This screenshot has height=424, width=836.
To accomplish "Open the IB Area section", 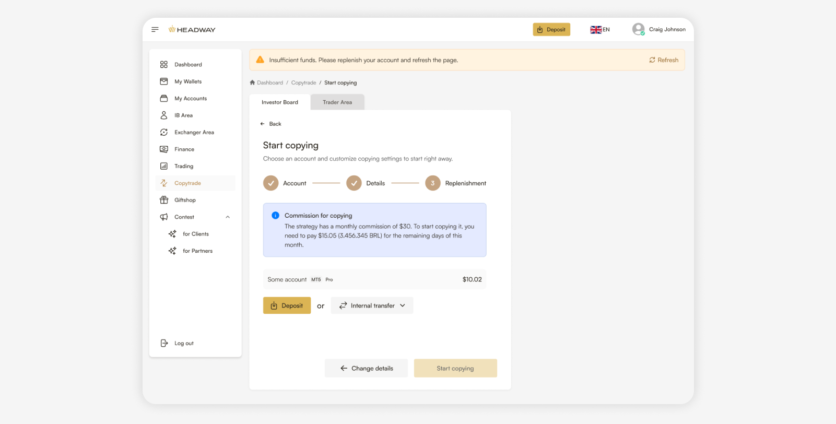I will pos(183,115).
